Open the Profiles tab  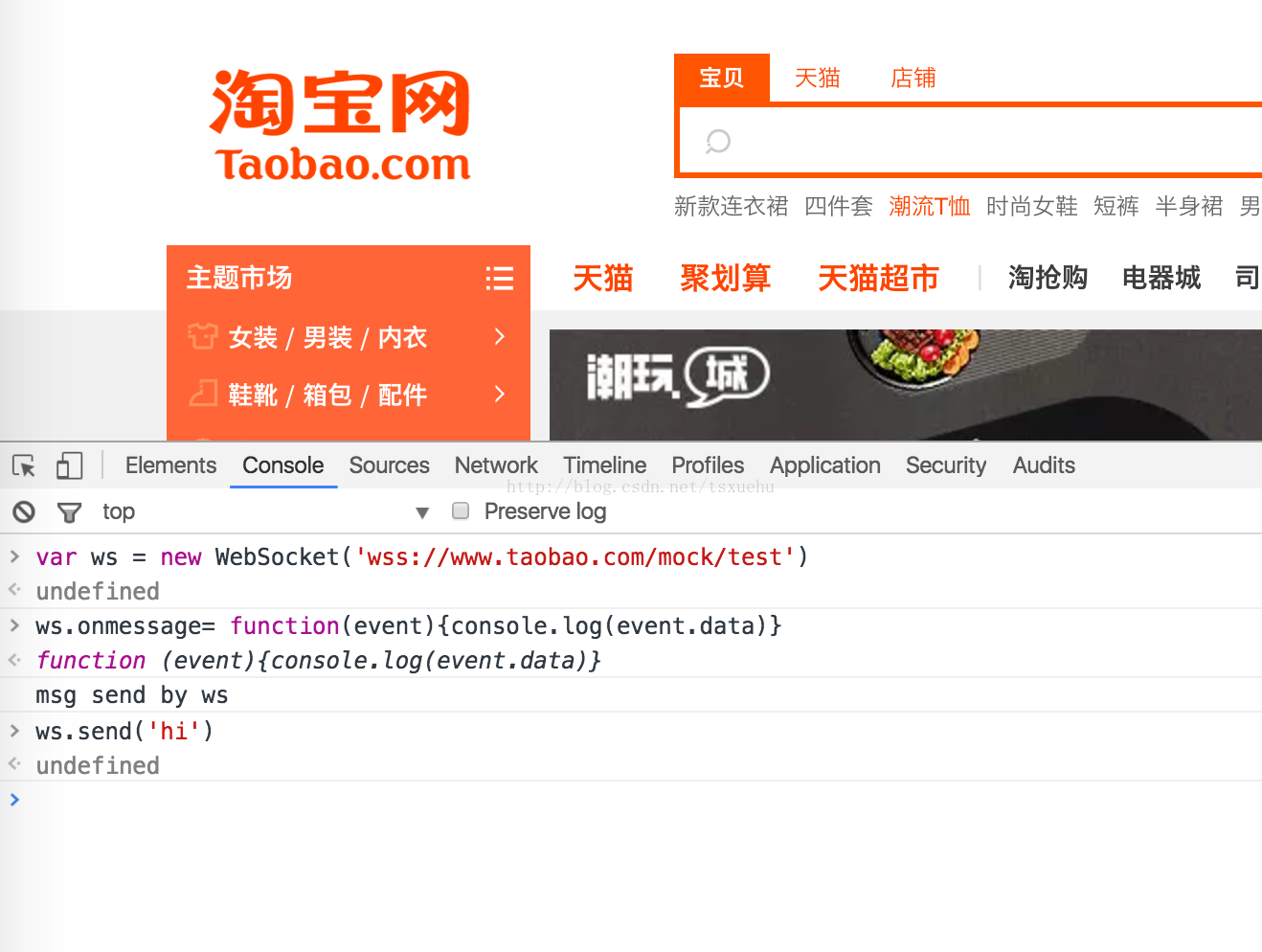pos(708,465)
